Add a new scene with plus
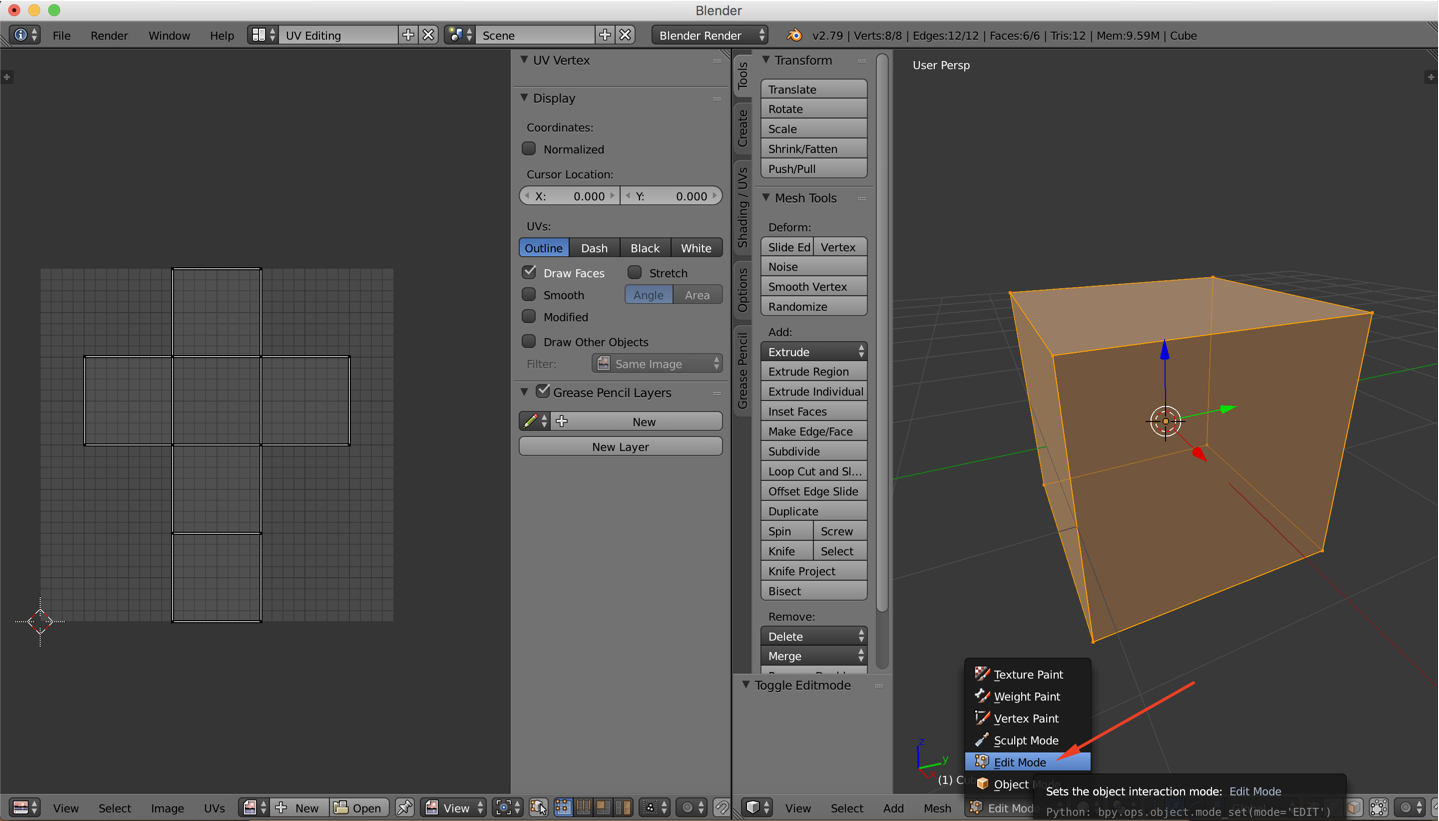This screenshot has height=821, width=1439. [605, 35]
